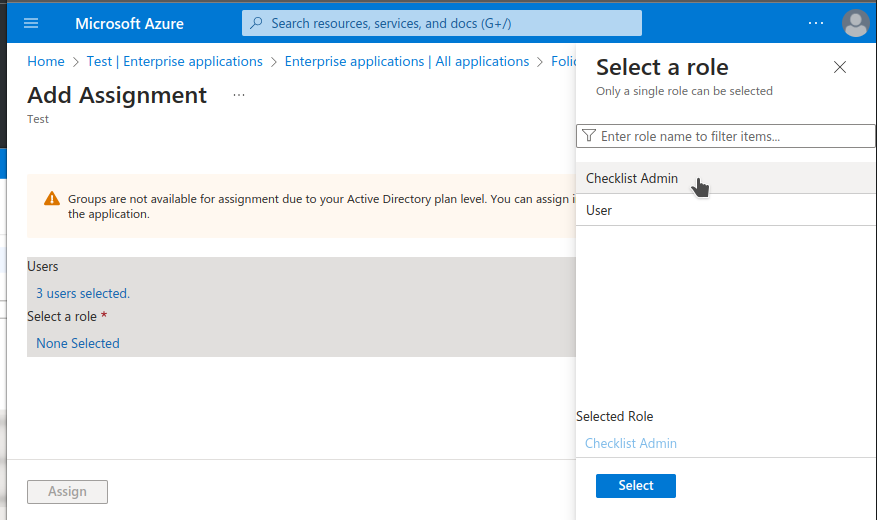
Task: Confirm role with the Select button
Action: (635, 486)
